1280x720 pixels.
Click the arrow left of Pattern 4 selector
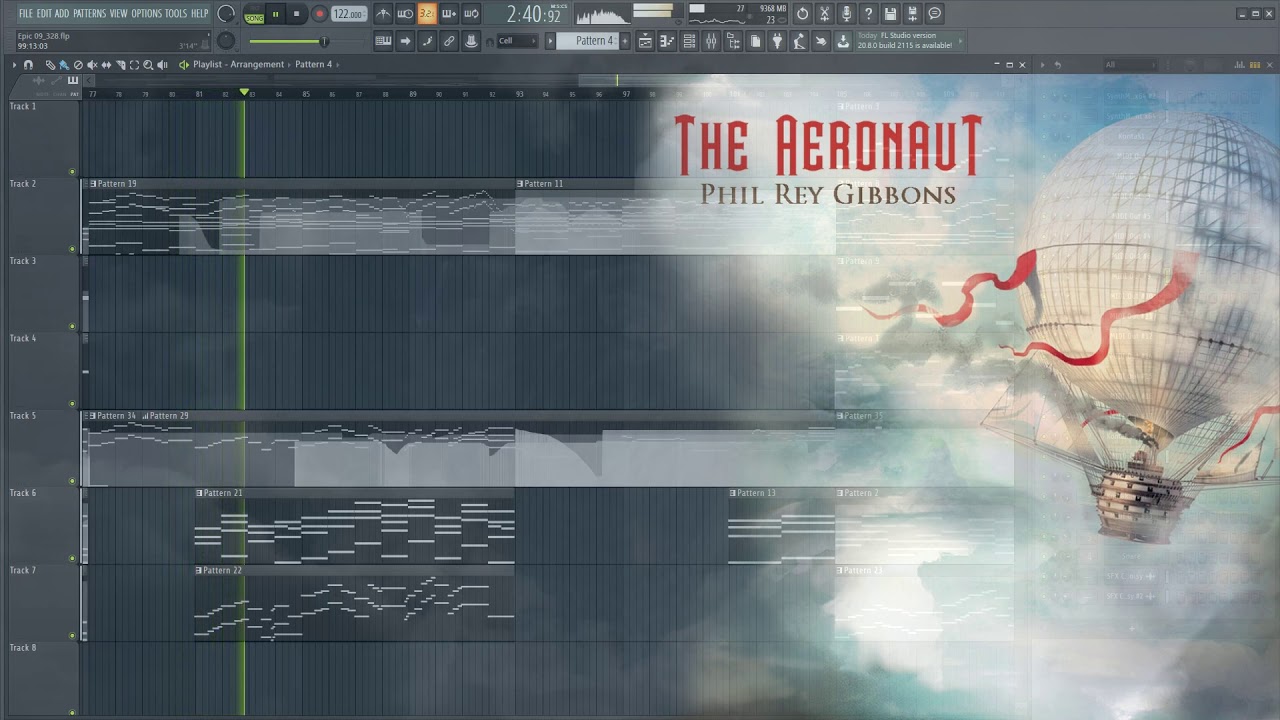click(550, 41)
